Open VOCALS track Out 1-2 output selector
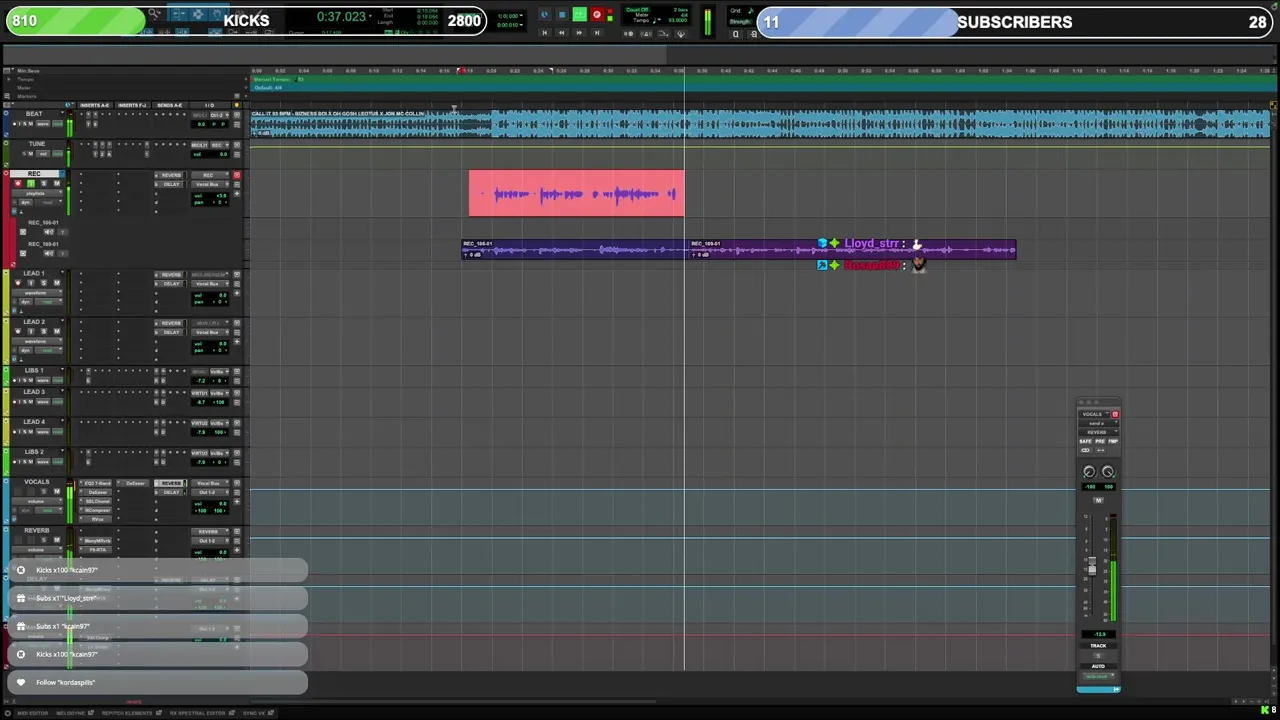The width and height of the screenshot is (1280, 720). click(209, 492)
